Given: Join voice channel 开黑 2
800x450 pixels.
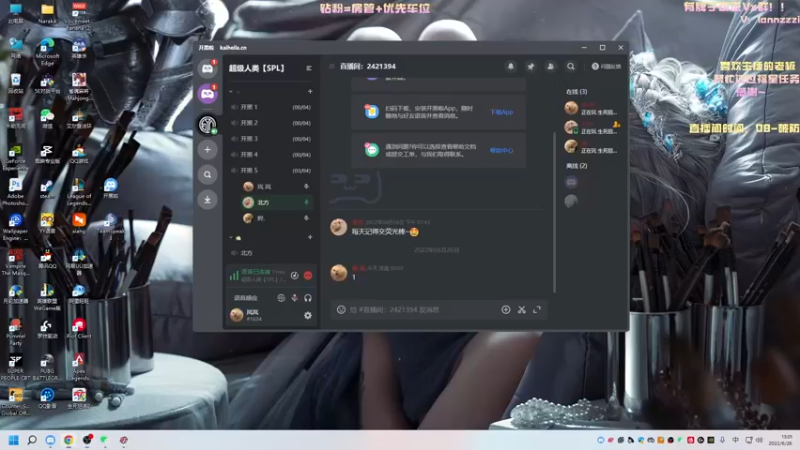Looking at the screenshot, I should tap(270, 123).
